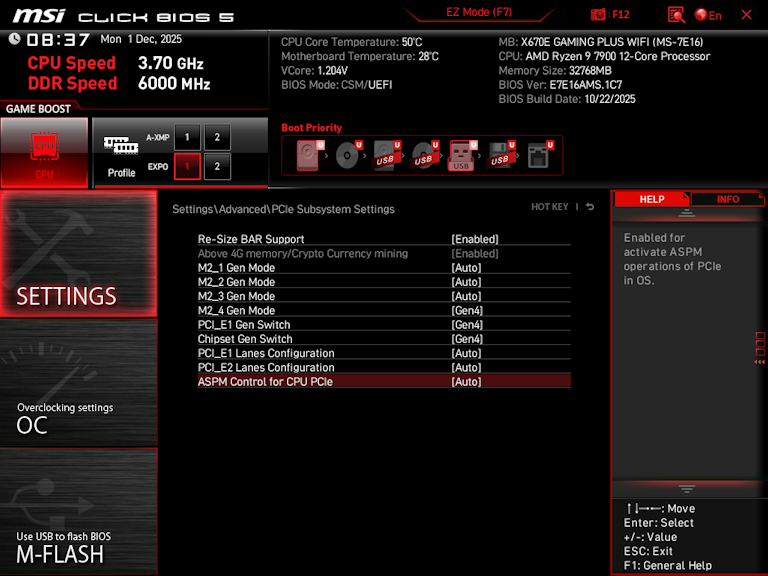Click the help panel's upper scroll handle

(x=687, y=213)
